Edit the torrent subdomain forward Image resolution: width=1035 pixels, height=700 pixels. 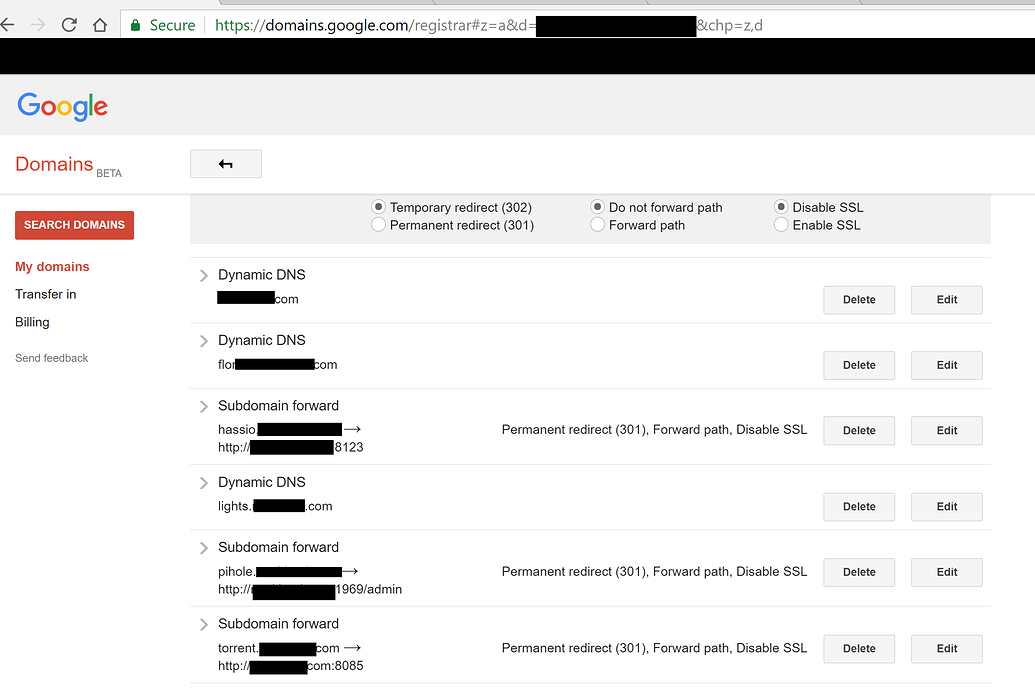[x=947, y=649]
